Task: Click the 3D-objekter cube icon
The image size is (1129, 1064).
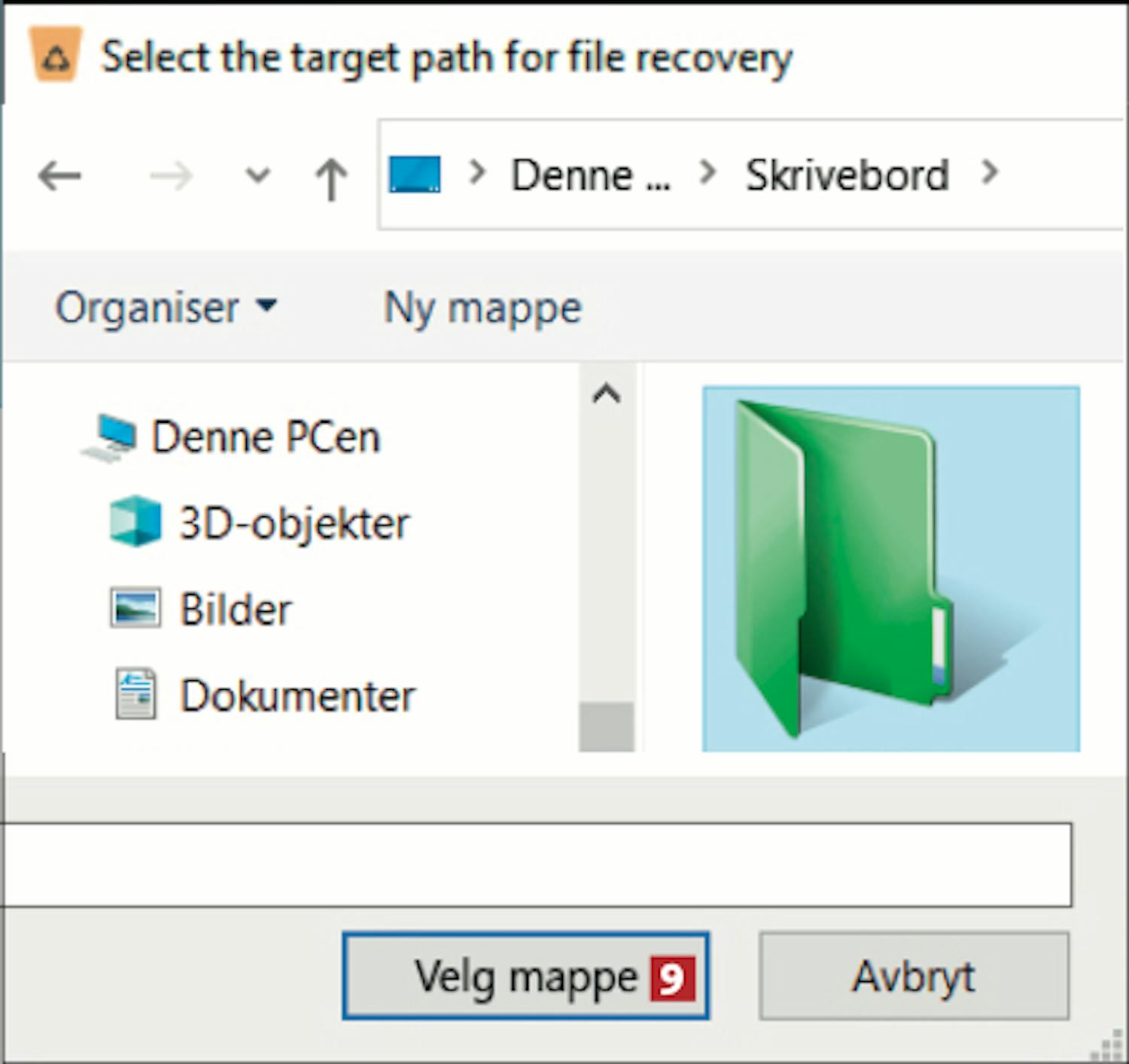Action: pyautogui.click(x=135, y=521)
